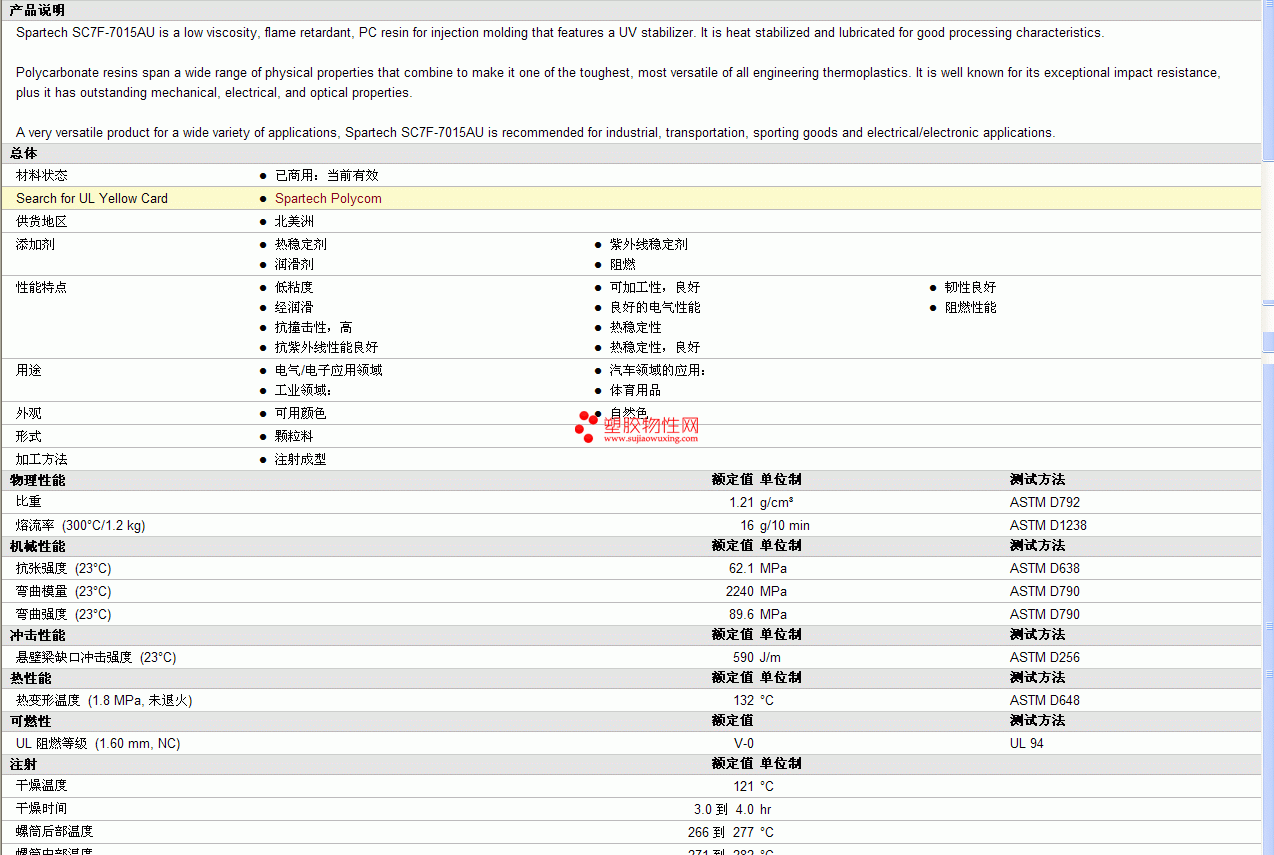Select the 可加工性，良好 feature entry
Viewport: 1274px width, 855px height.
[655, 287]
